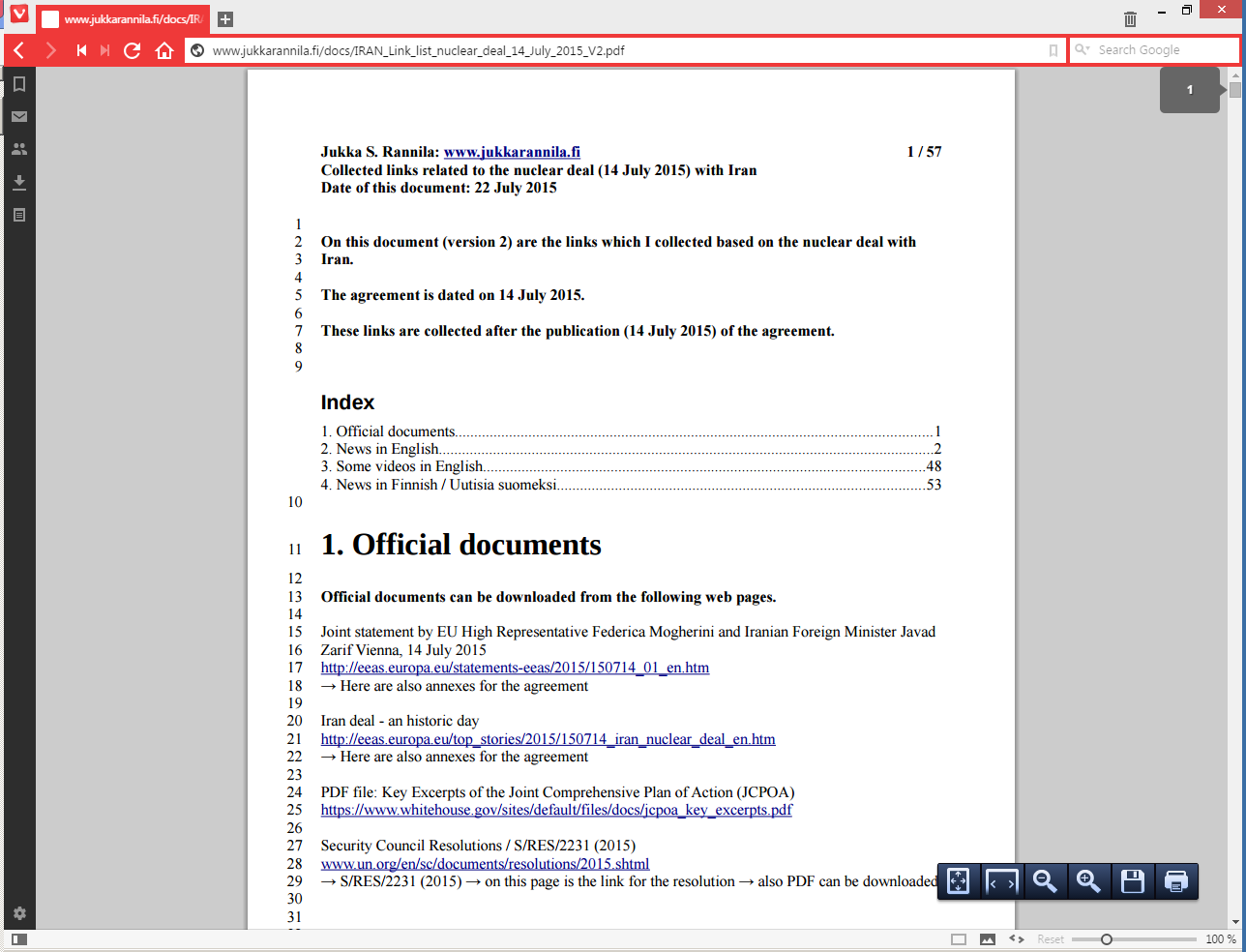Zoom in the PDF document
Screen dimensions: 1246x952
[1088, 881]
